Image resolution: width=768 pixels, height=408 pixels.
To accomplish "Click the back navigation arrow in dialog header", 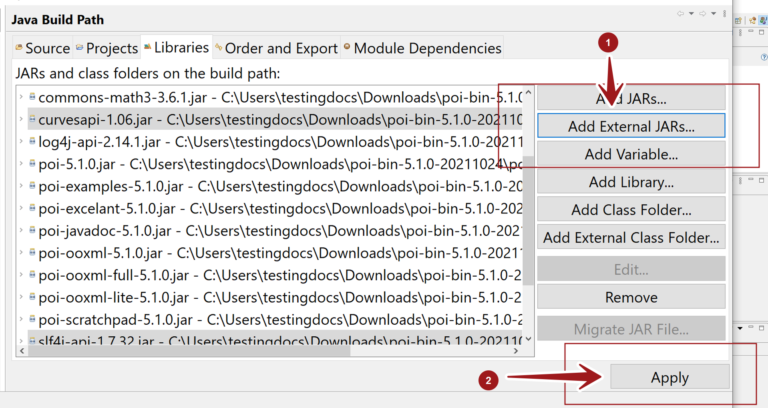I will tap(680, 14).
